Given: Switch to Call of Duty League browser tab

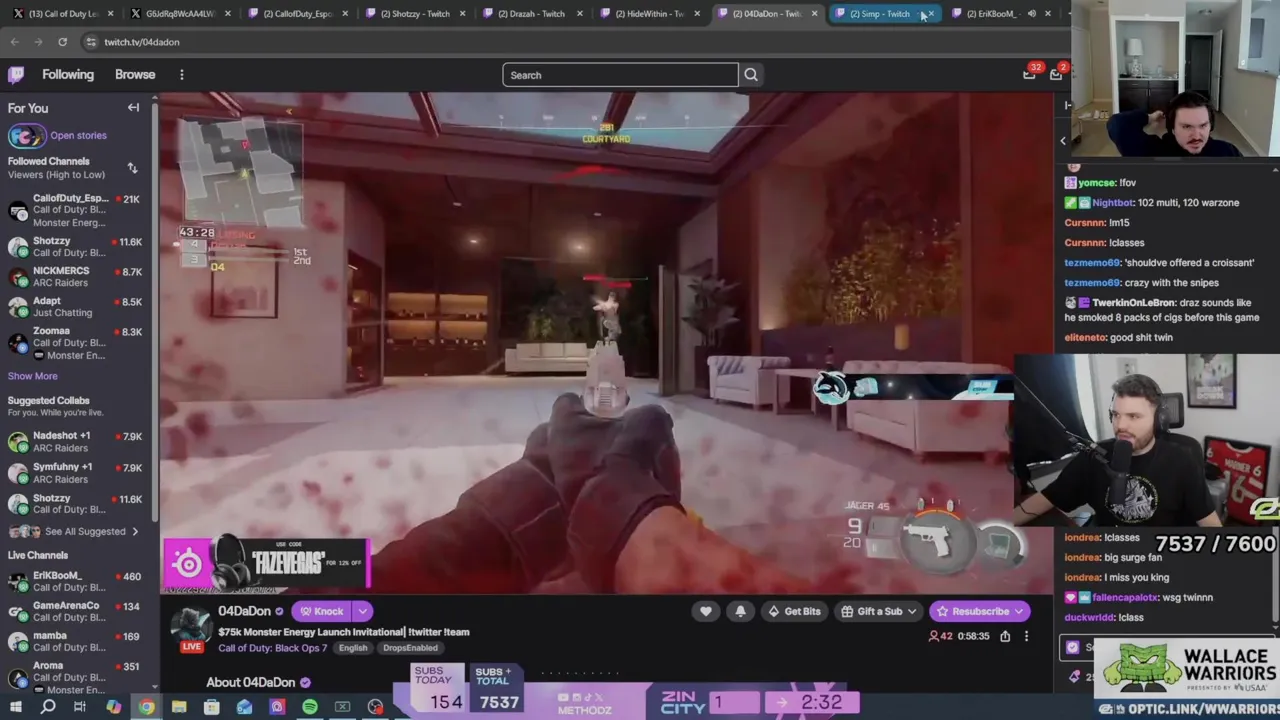Looking at the screenshot, I should coord(64,14).
